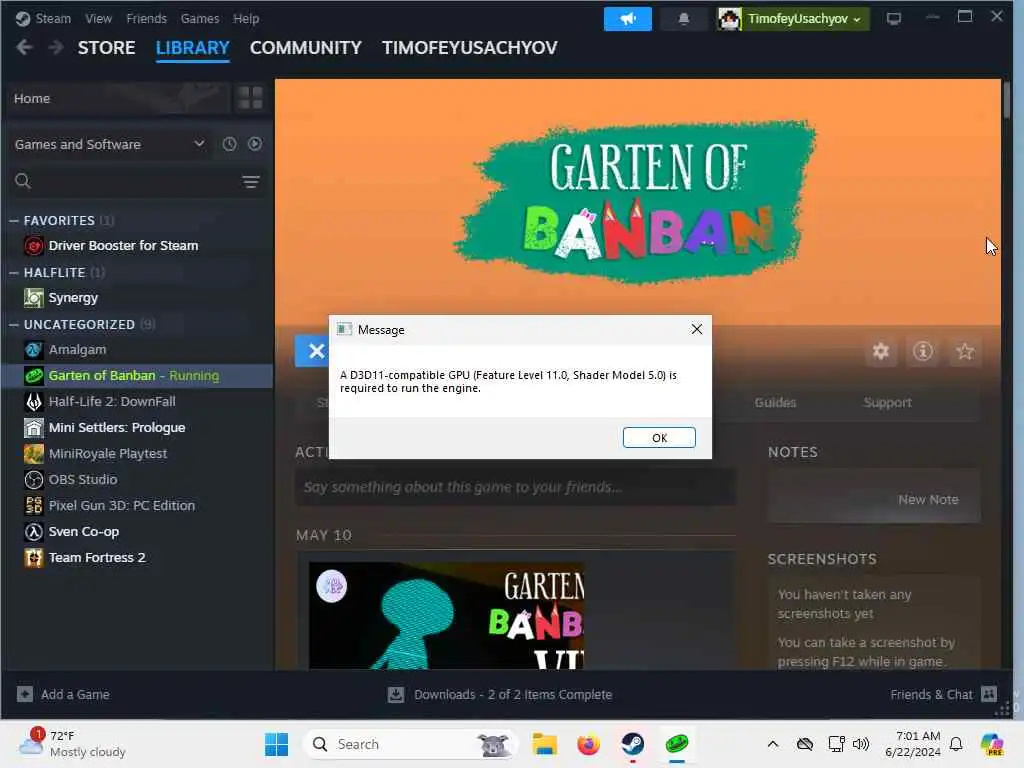Viewport: 1024px width, 768px height.
Task: Open Firefox from the taskbar
Action: pos(588,744)
